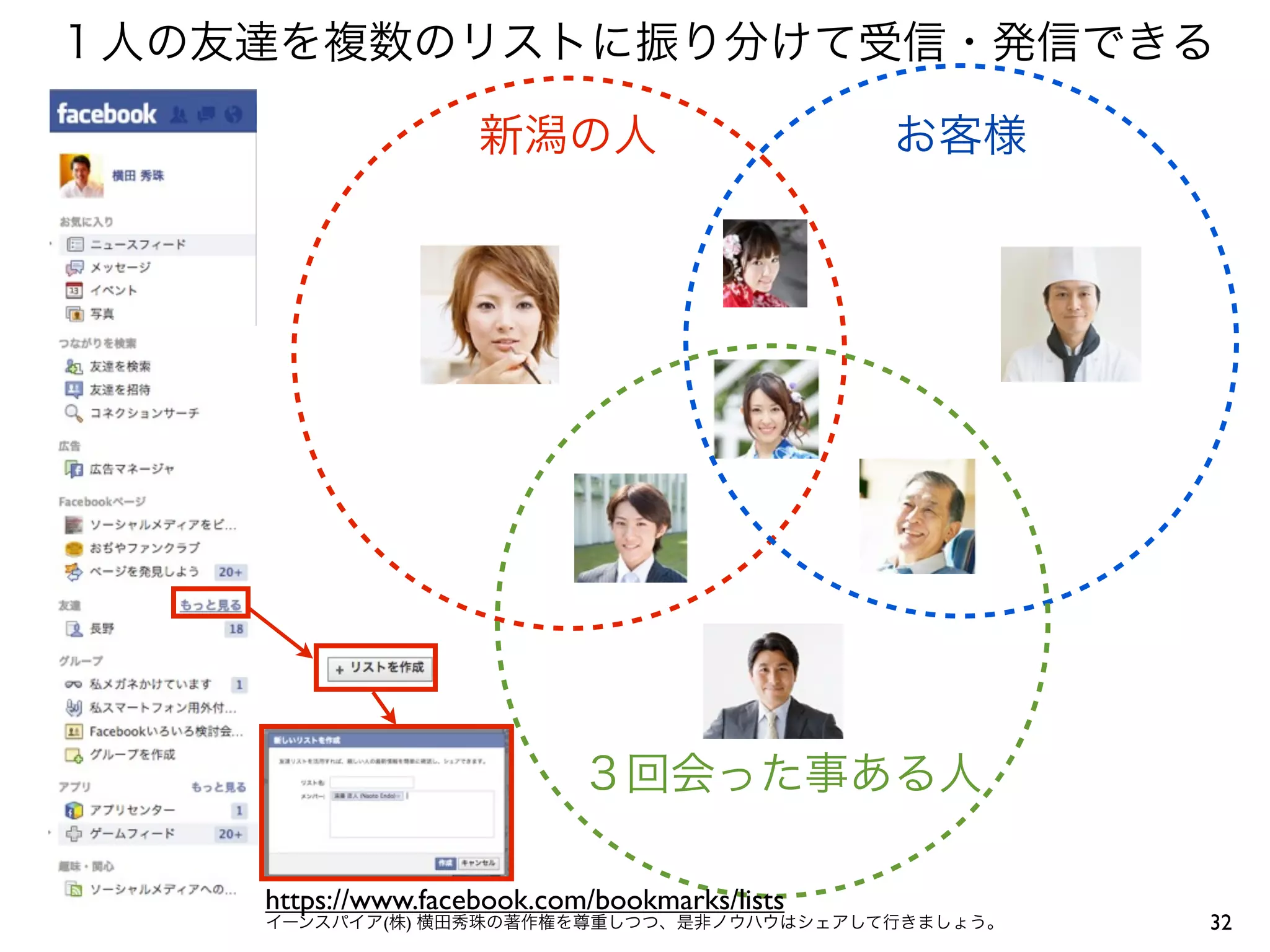This screenshot has width=1270, height=952.
Task: Open the user profile picture thumbnail
Action: (82, 175)
